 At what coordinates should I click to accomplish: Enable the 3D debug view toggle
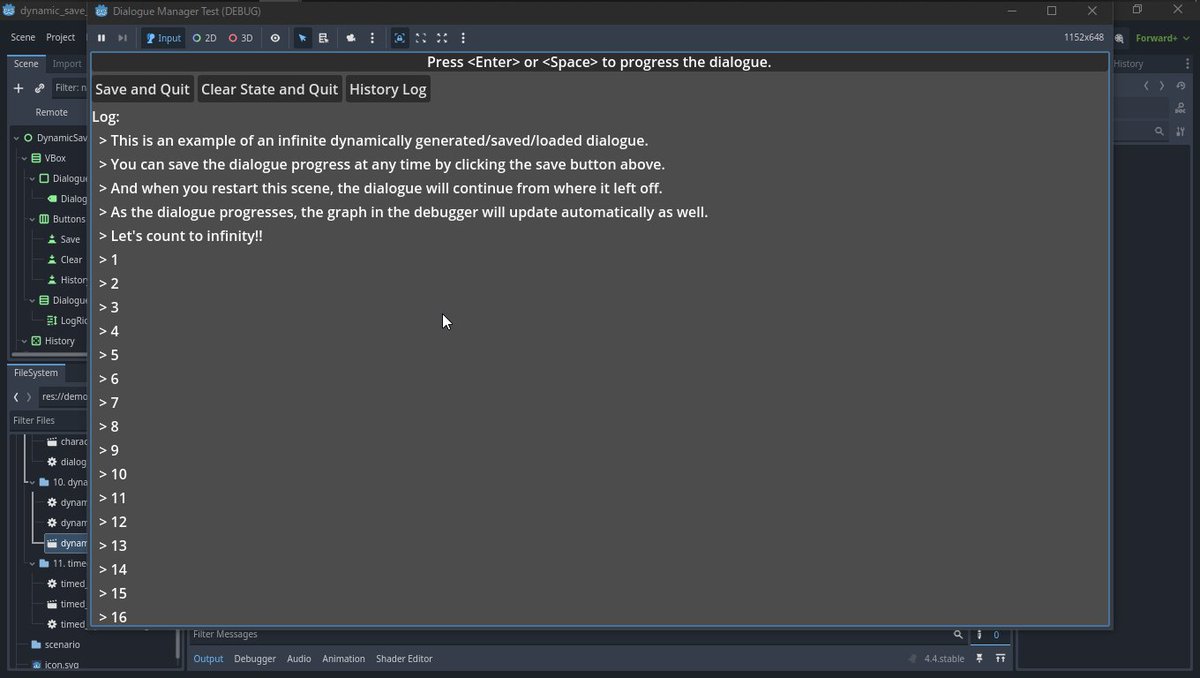[x=240, y=38]
